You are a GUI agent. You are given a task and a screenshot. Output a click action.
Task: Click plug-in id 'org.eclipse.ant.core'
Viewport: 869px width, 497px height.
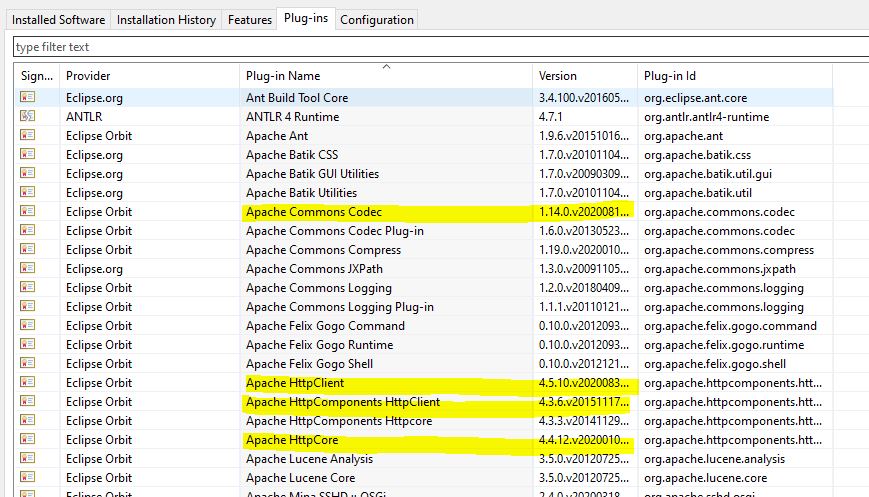[x=696, y=98]
